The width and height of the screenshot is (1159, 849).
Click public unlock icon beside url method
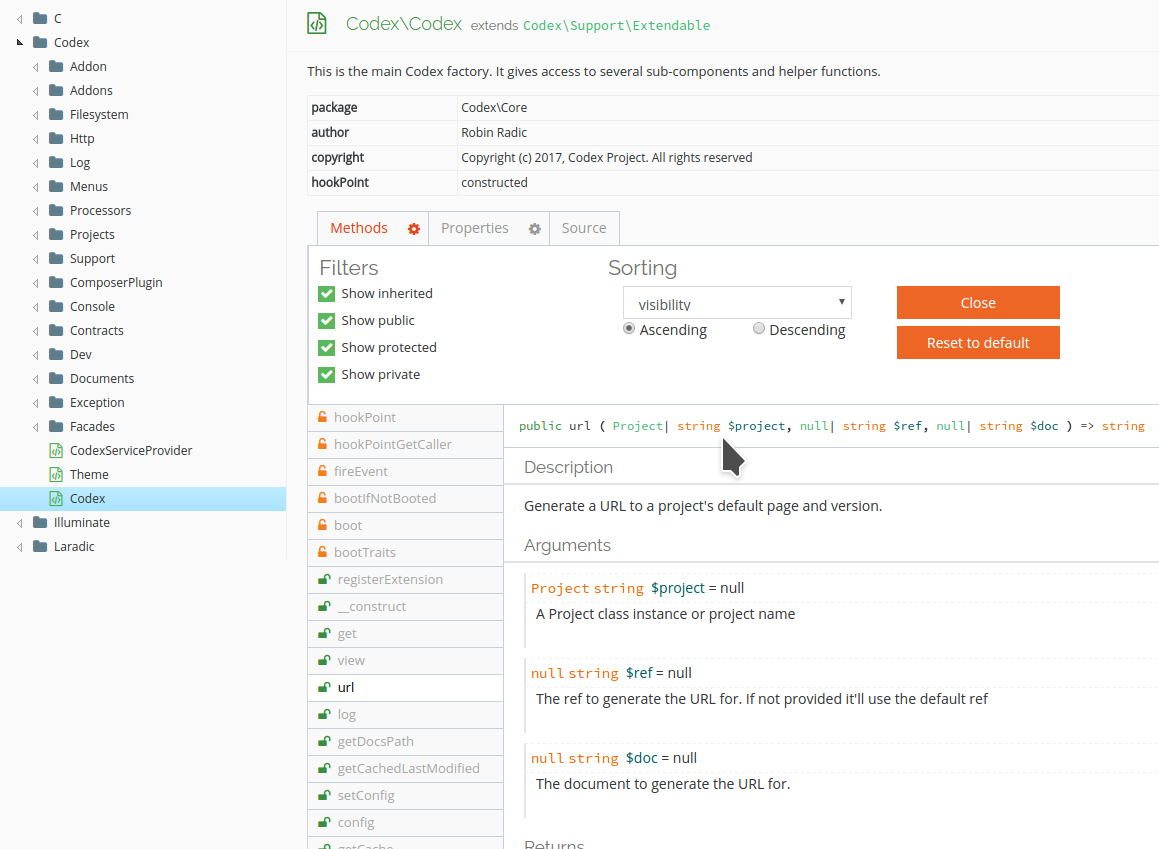[x=324, y=687]
